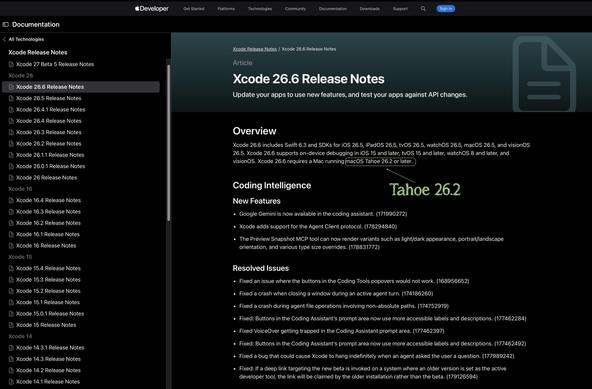Click document icon beside Xcode 26.5 Release Notes
Screen dimensions: 592x389
tap(11, 98)
